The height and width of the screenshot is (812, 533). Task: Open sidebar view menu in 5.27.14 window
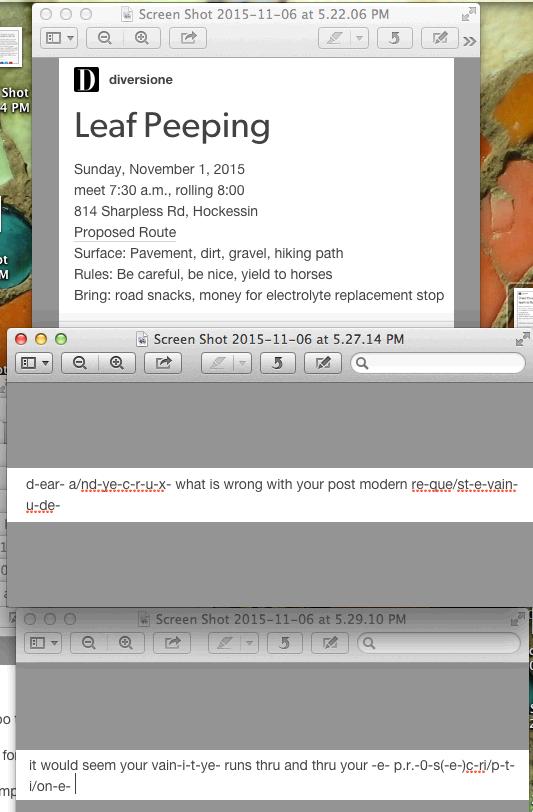(35, 363)
